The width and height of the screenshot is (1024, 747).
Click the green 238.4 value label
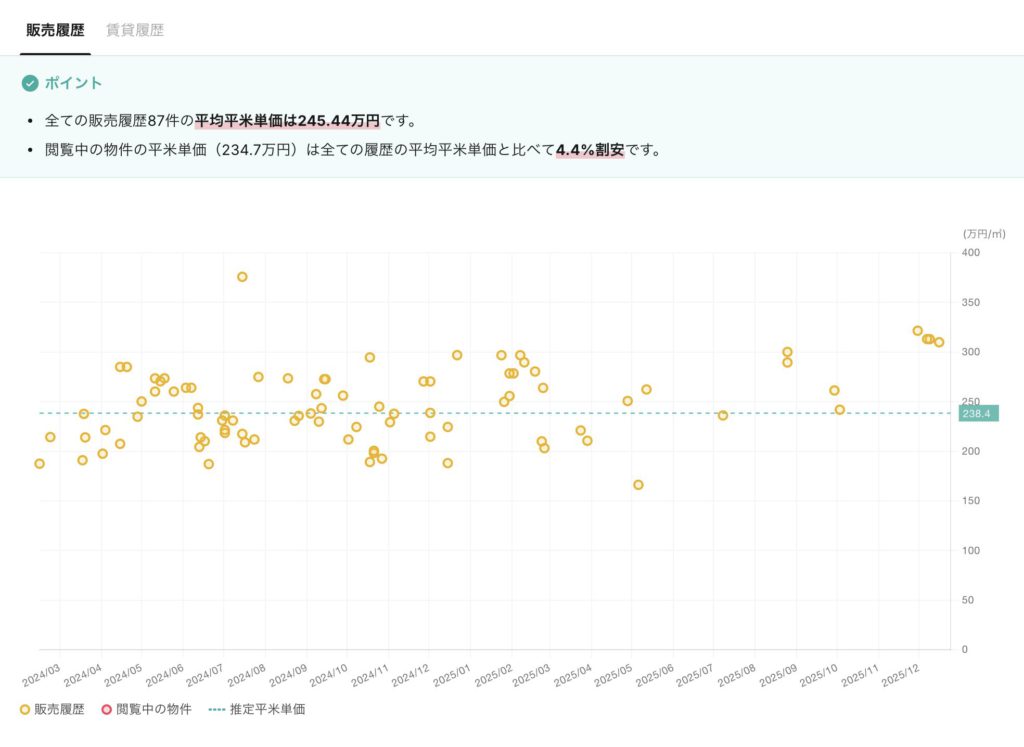975,413
